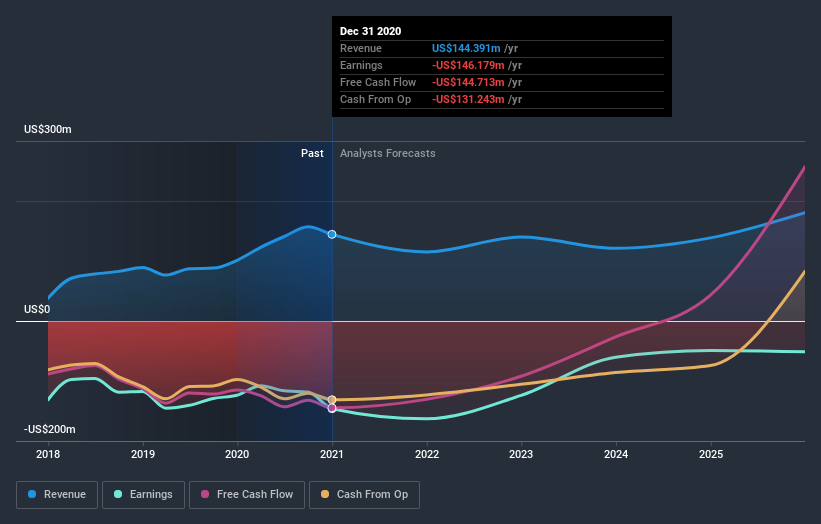The width and height of the screenshot is (821, 524).
Task: Click the -US$200m y-axis label
Action: [x=50, y=429]
